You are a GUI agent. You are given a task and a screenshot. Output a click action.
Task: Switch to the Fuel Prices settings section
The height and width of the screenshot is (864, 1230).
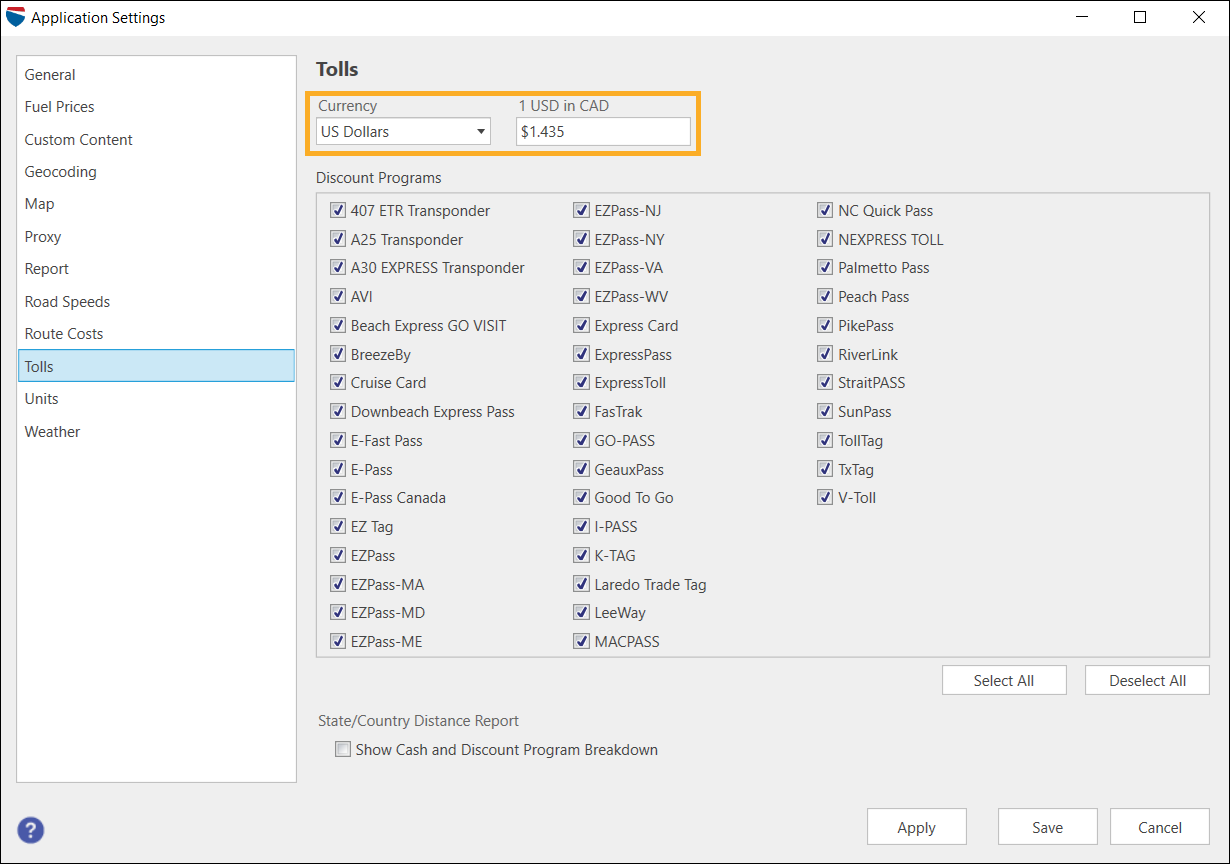58,107
